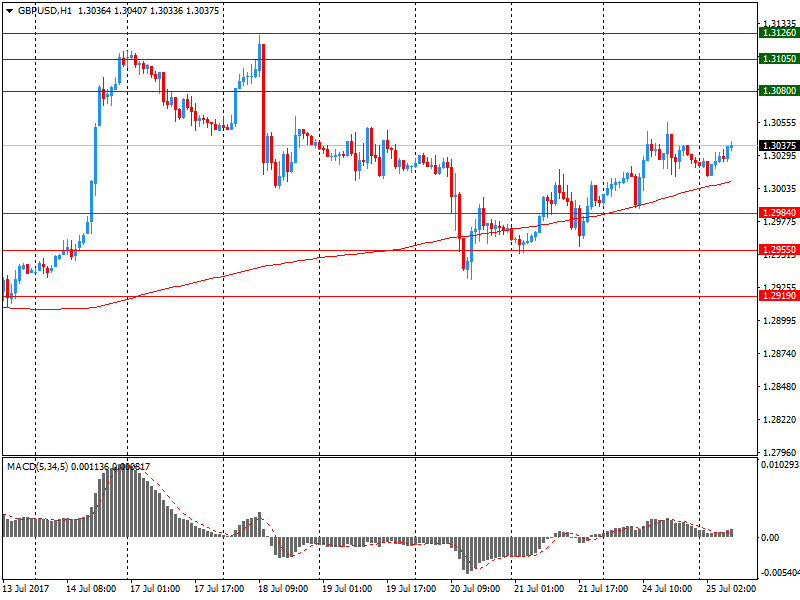Click the 25 Jul 02:00 time label
The width and height of the screenshot is (800, 600).
point(731,589)
